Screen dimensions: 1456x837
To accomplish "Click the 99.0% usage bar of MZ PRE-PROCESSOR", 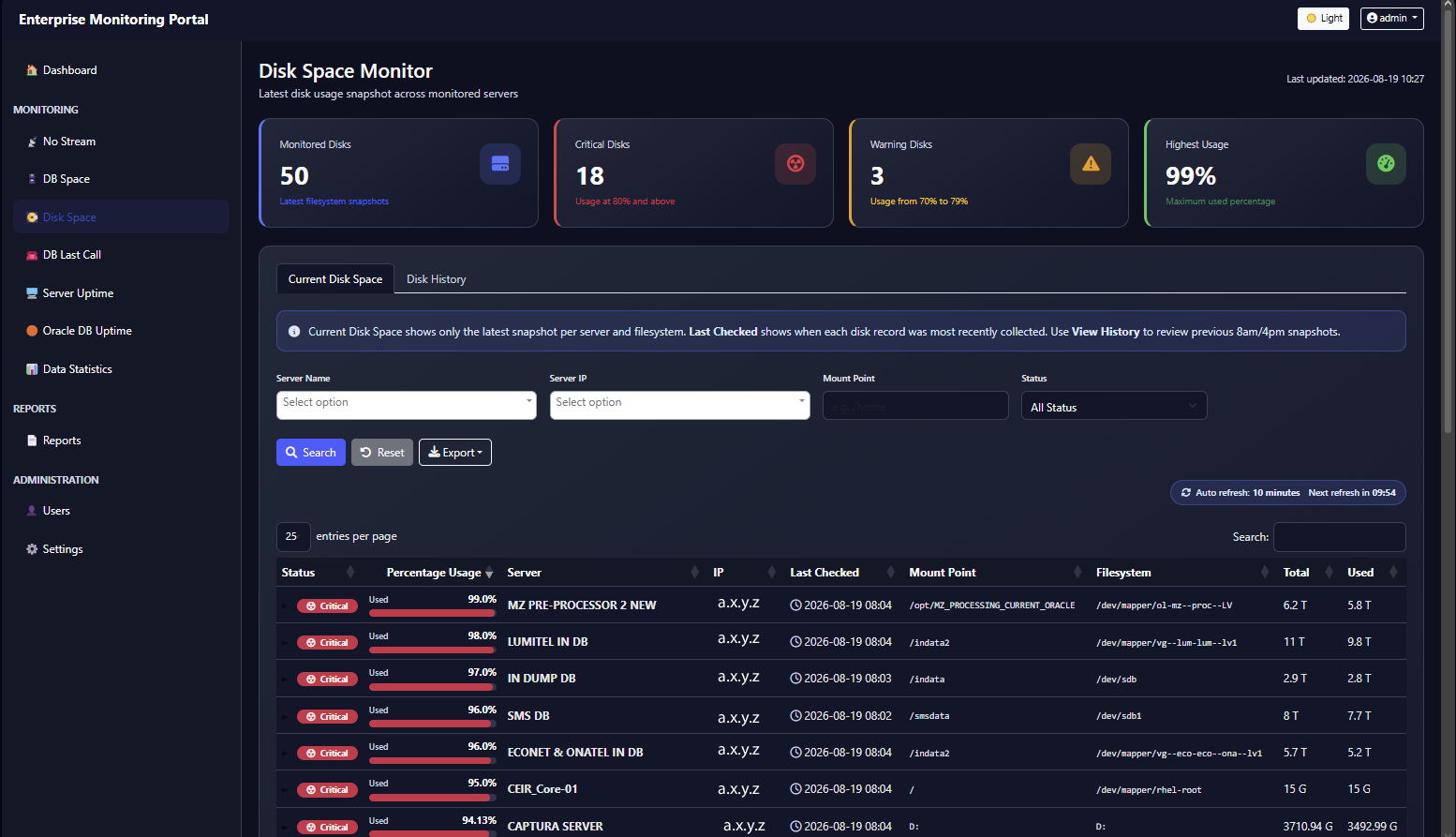I will 432,613.
